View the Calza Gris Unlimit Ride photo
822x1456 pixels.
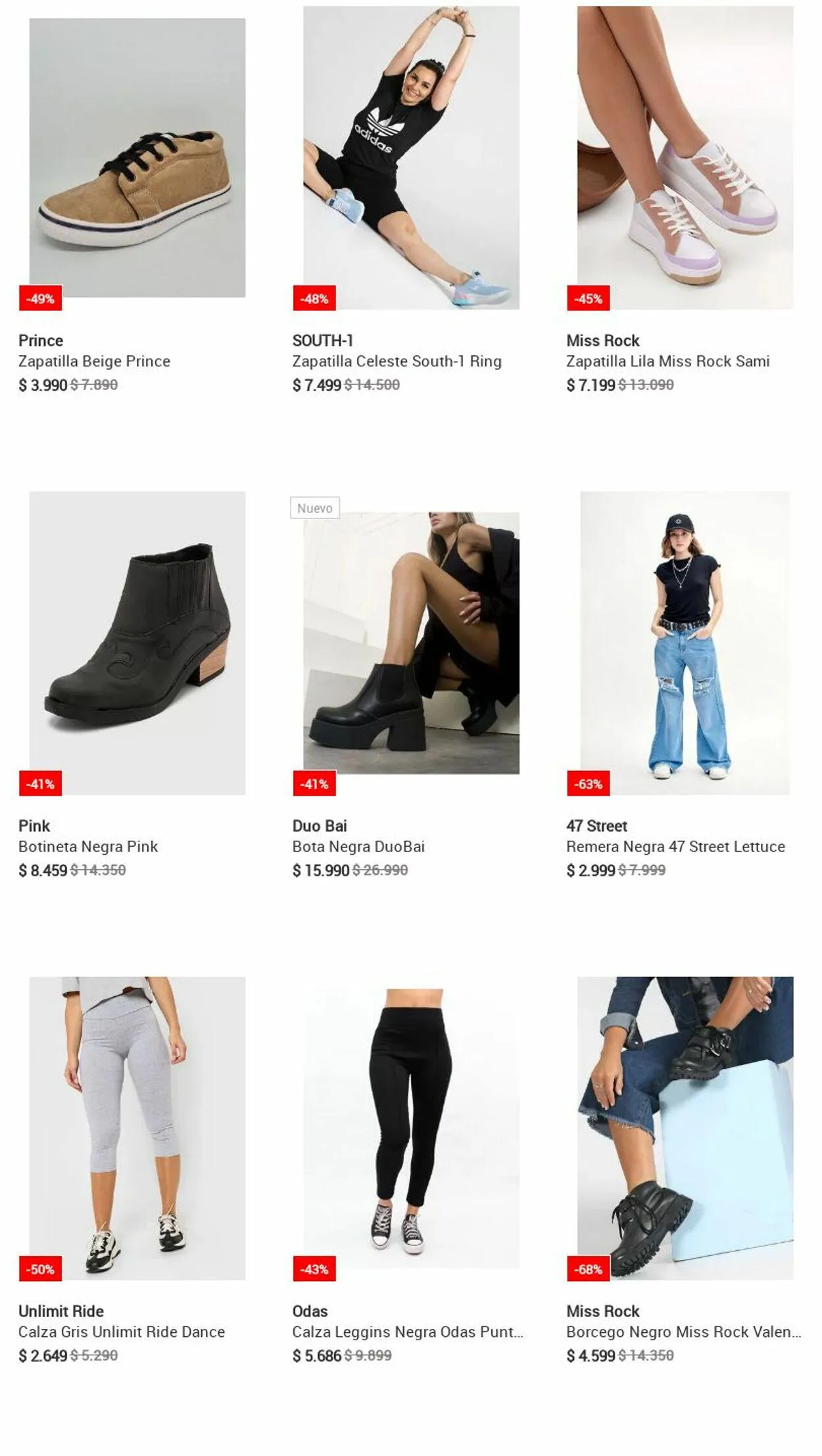pos(137,1128)
